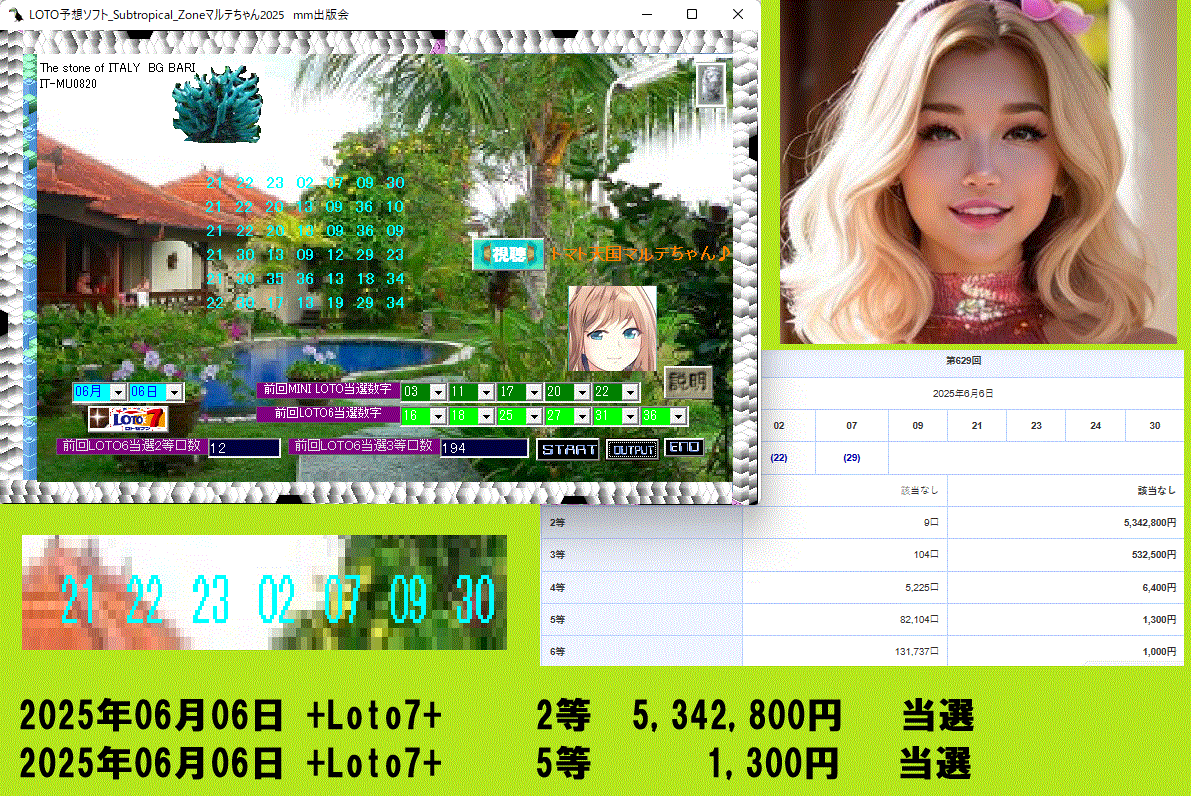1191x796 pixels.
Task: Click the 第629回 header in results table
Action: pyautogui.click(x=963, y=361)
